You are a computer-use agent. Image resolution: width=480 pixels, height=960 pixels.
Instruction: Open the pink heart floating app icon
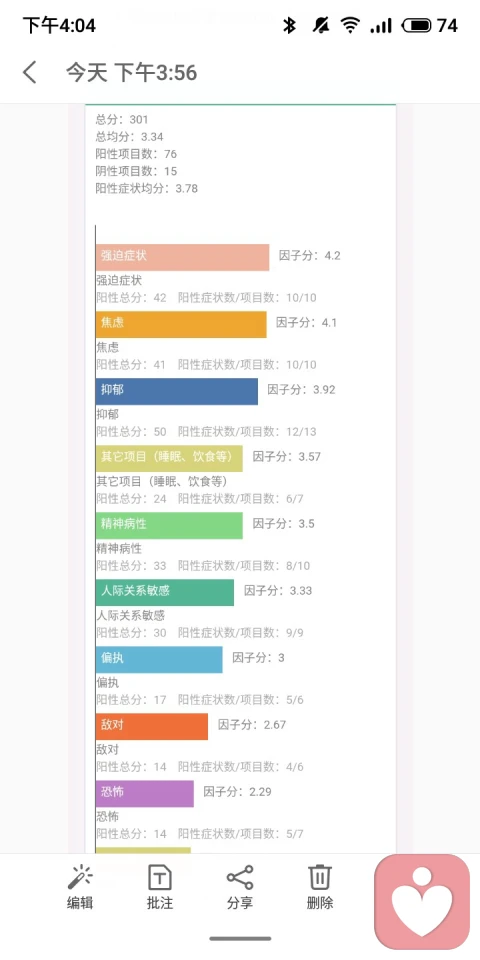point(422,902)
